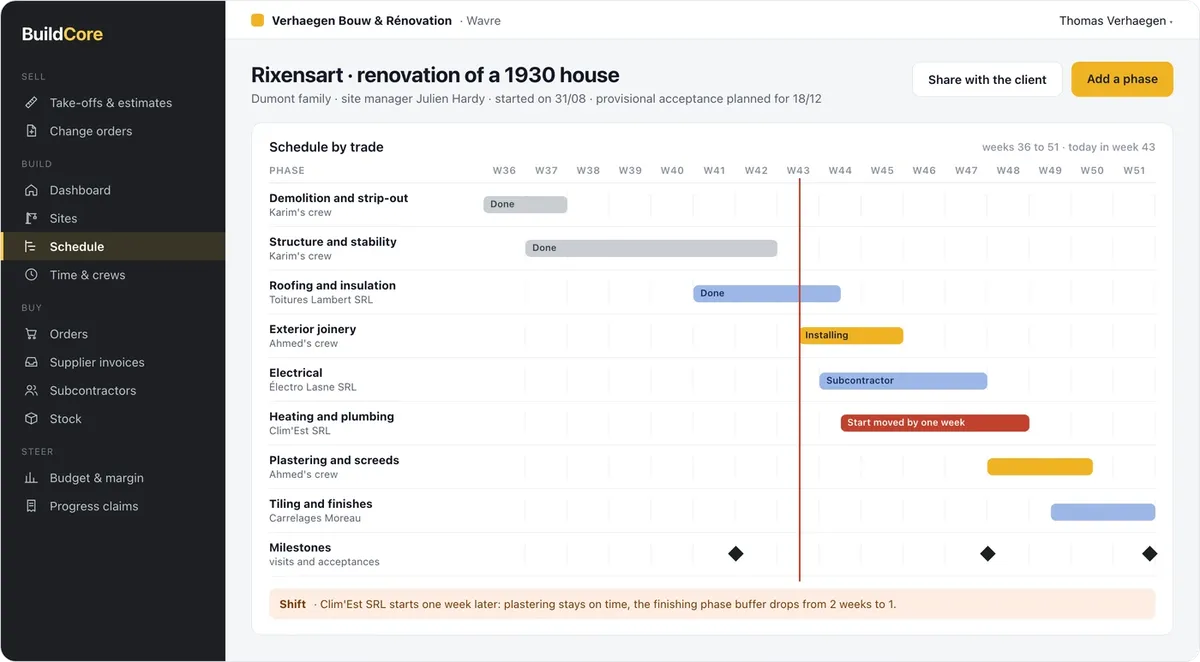Open the Take-offs & estimates menu item
The width and height of the screenshot is (1200, 662).
point(112,103)
